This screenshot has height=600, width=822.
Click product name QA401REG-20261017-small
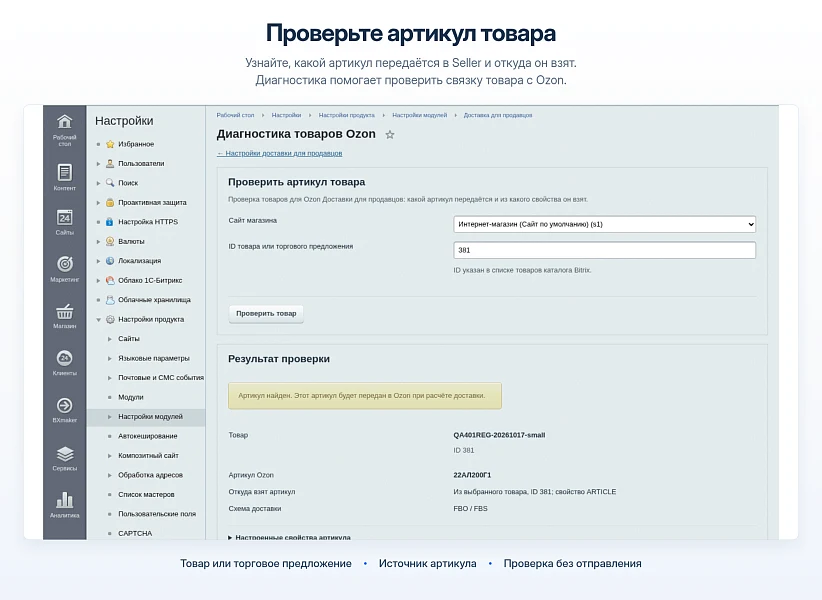point(499,435)
